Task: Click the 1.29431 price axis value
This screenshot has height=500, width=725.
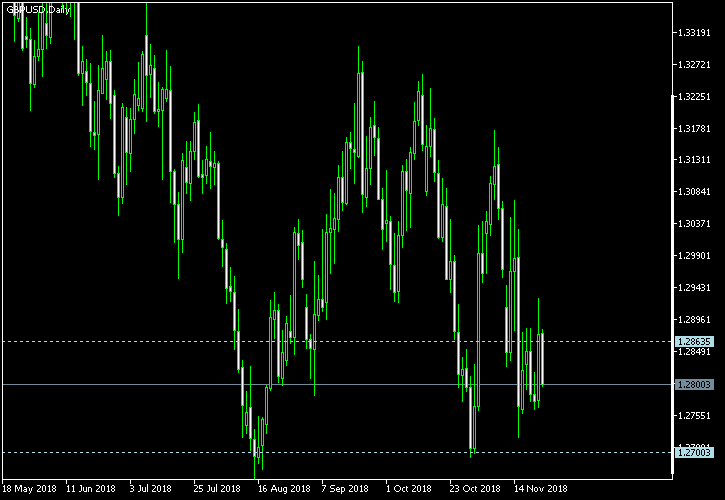Action: [694, 288]
